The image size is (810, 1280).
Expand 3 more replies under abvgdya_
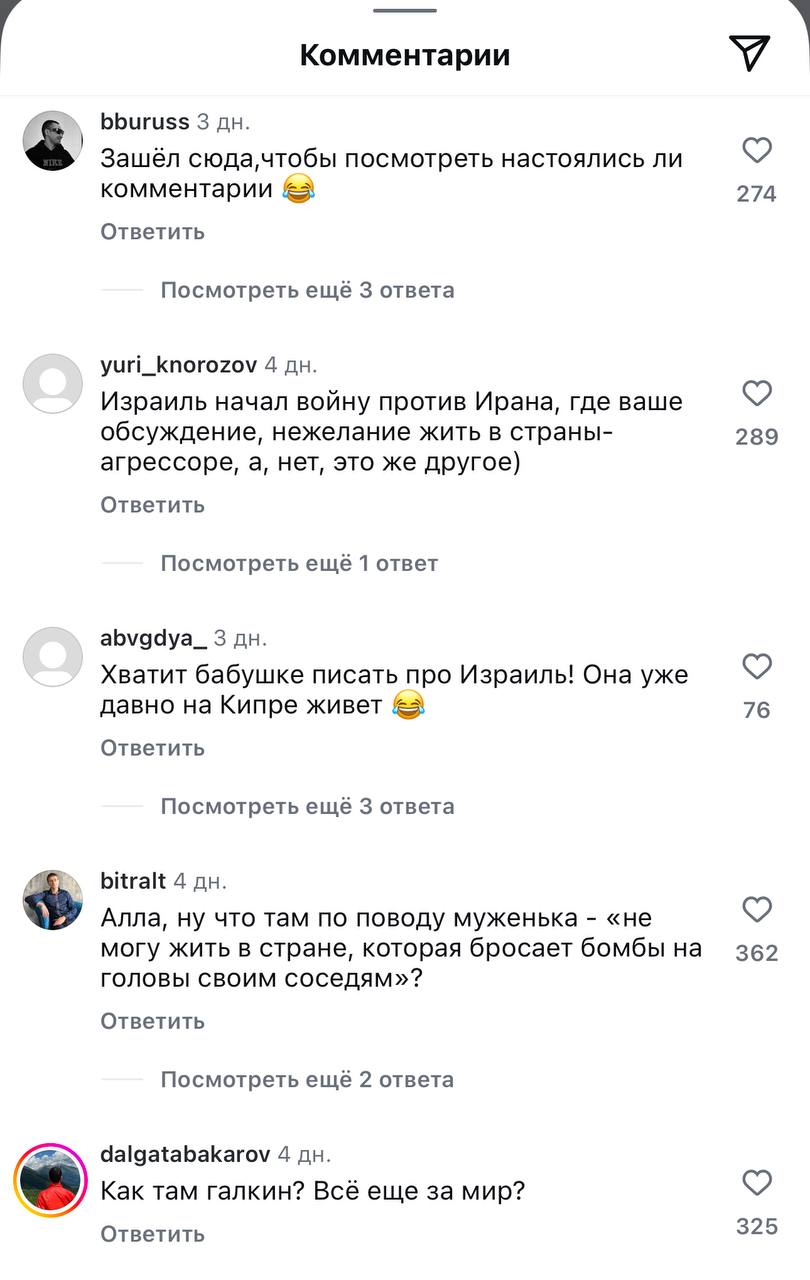click(307, 806)
